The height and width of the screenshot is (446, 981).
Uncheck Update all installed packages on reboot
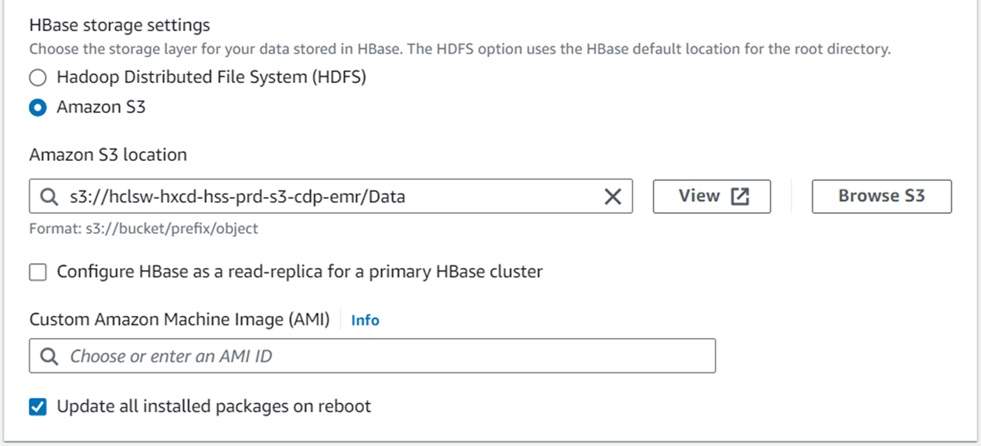pyautogui.click(x=38, y=406)
